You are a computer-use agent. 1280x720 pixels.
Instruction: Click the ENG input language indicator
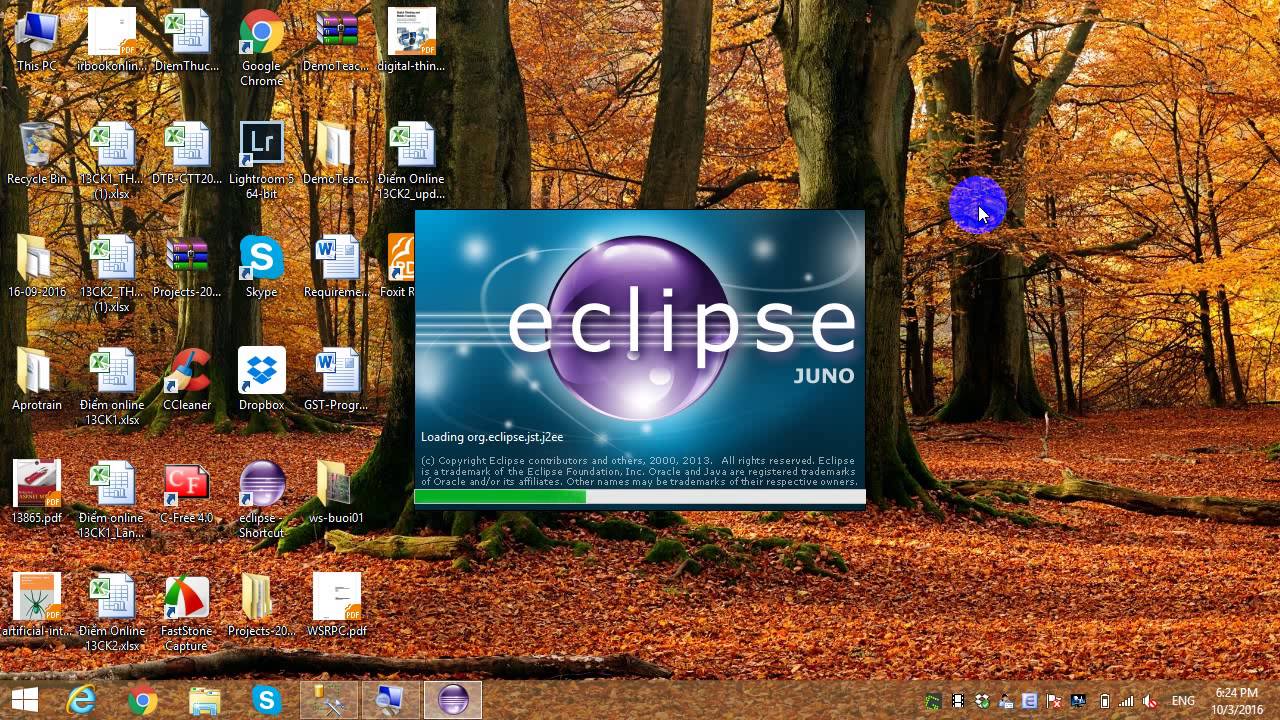1184,701
